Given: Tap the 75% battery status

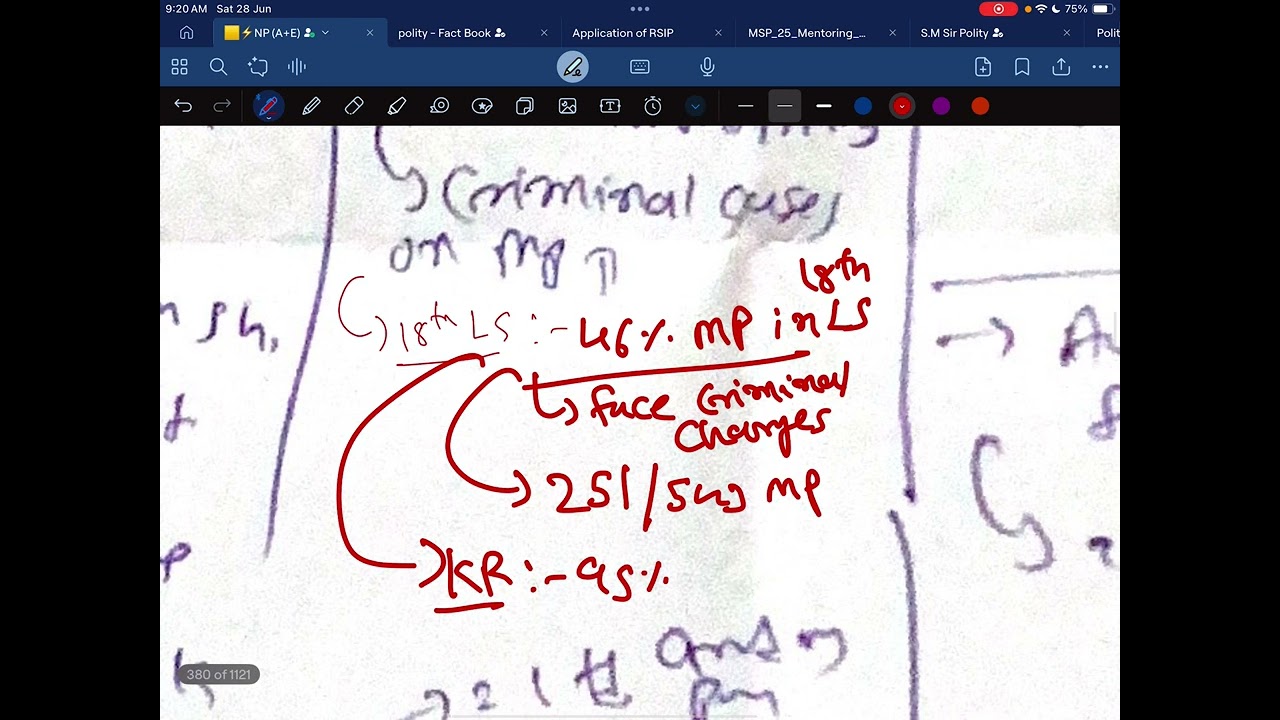Looking at the screenshot, I should pos(1088,9).
